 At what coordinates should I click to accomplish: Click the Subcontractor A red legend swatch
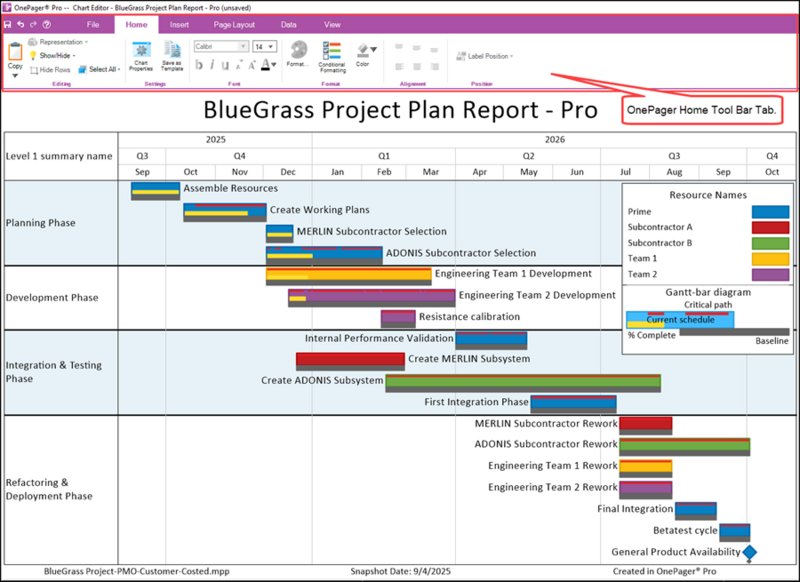coord(770,227)
